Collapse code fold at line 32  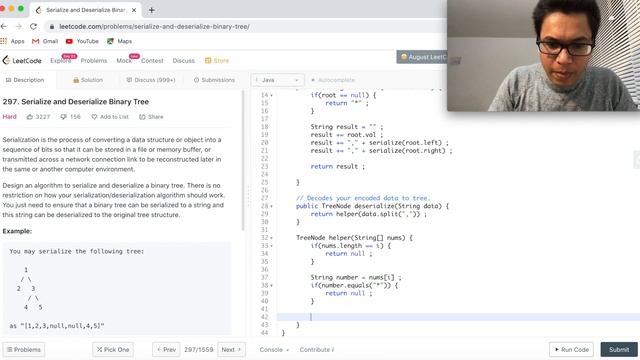click(x=272, y=238)
